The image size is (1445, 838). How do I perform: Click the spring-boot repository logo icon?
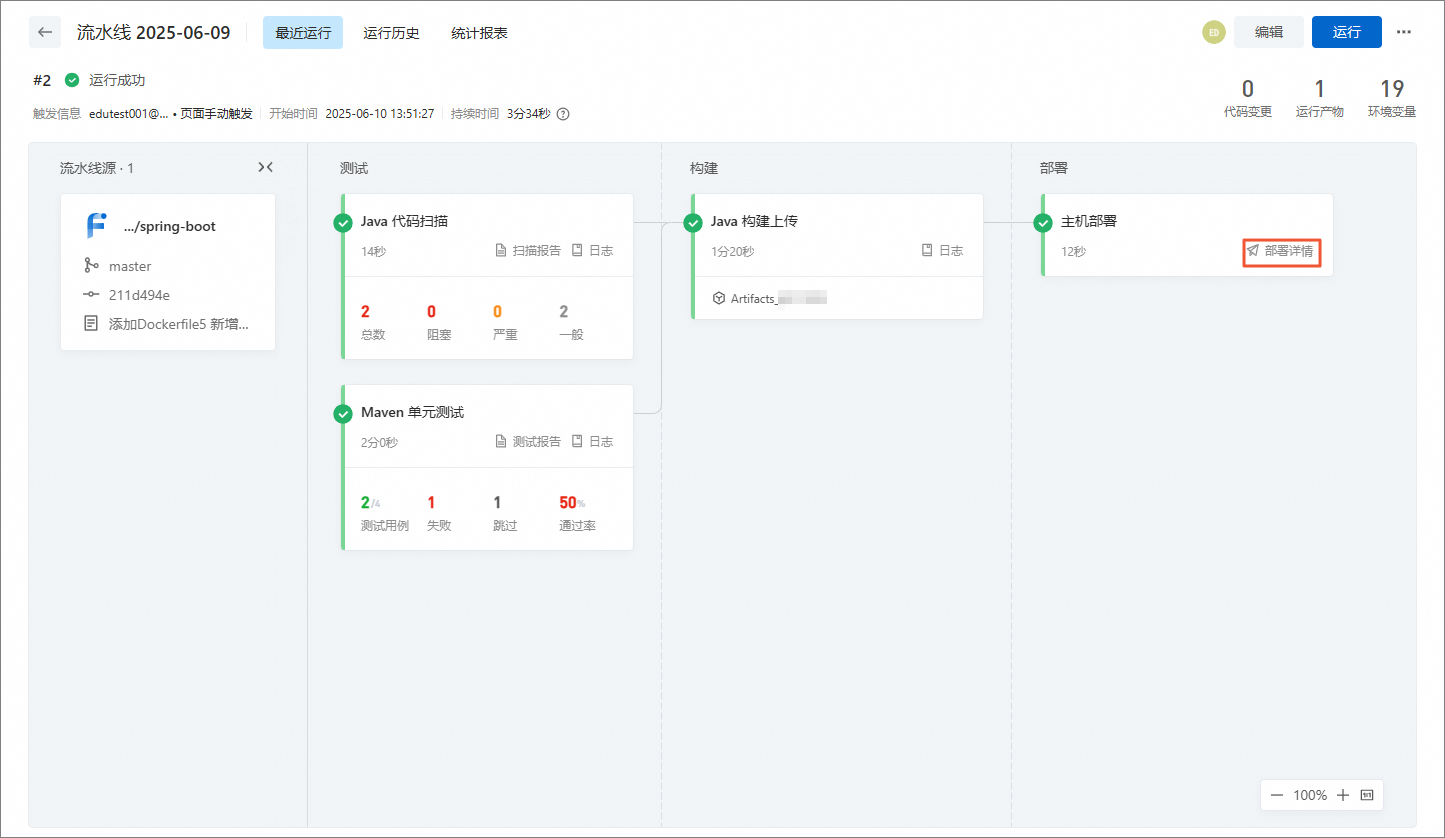coord(96,226)
